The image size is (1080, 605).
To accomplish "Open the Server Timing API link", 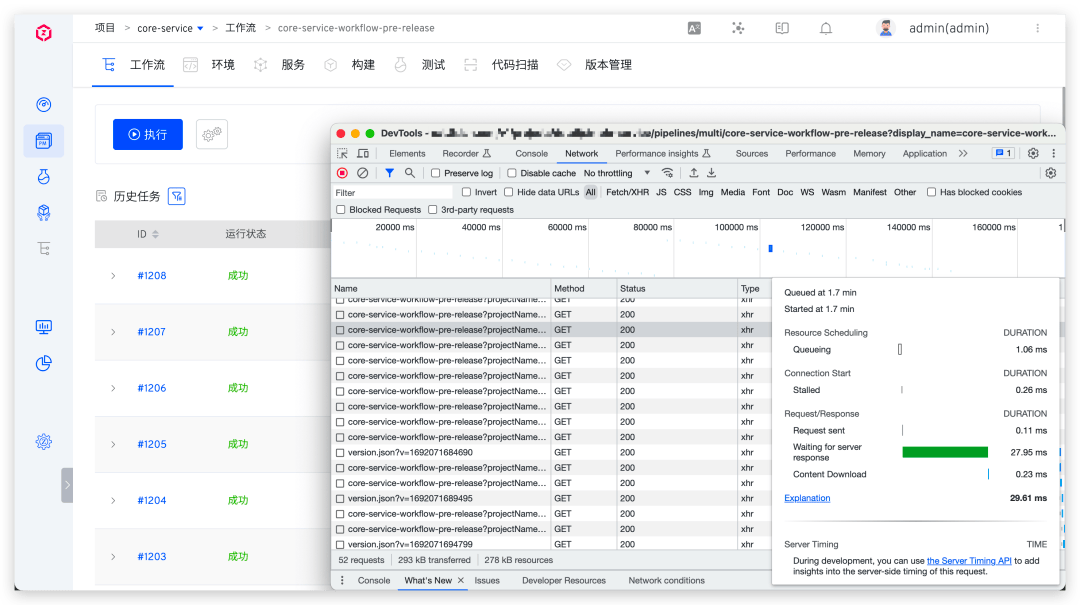I will coord(969,561).
